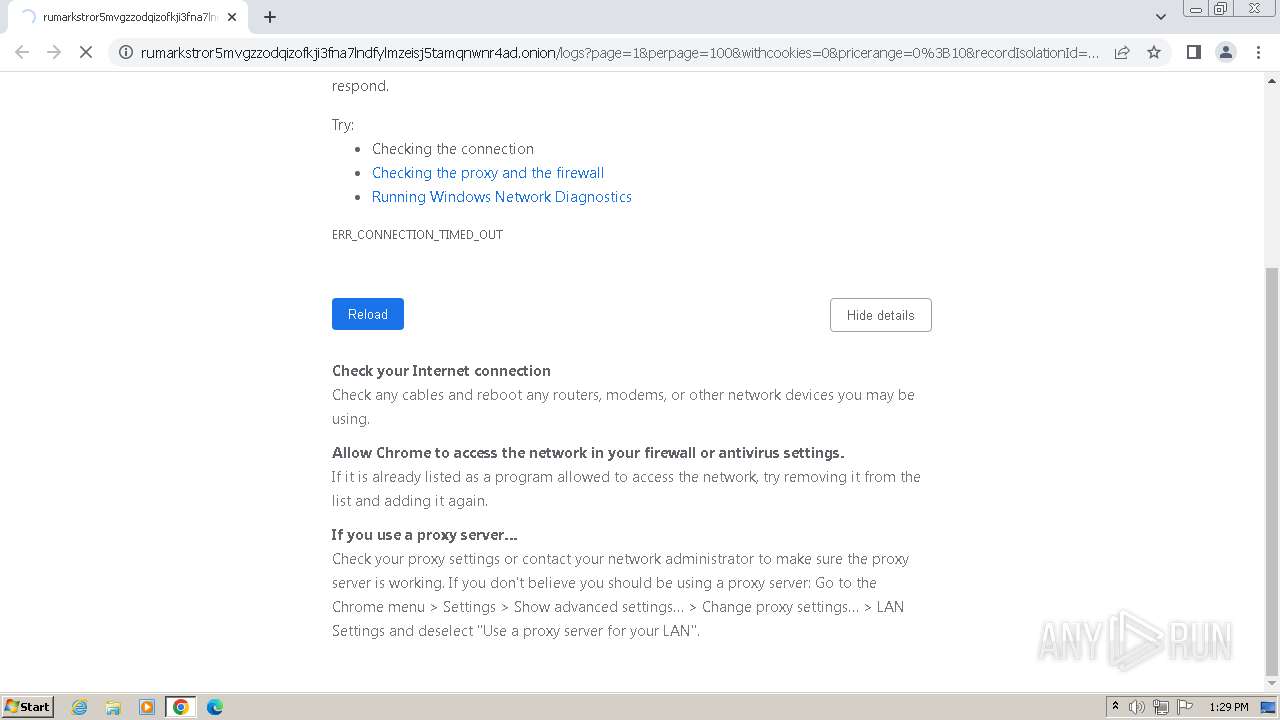1280x720 pixels.
Task: Select the 'Check your Internet connection' heading
Action: click(441, 370)
